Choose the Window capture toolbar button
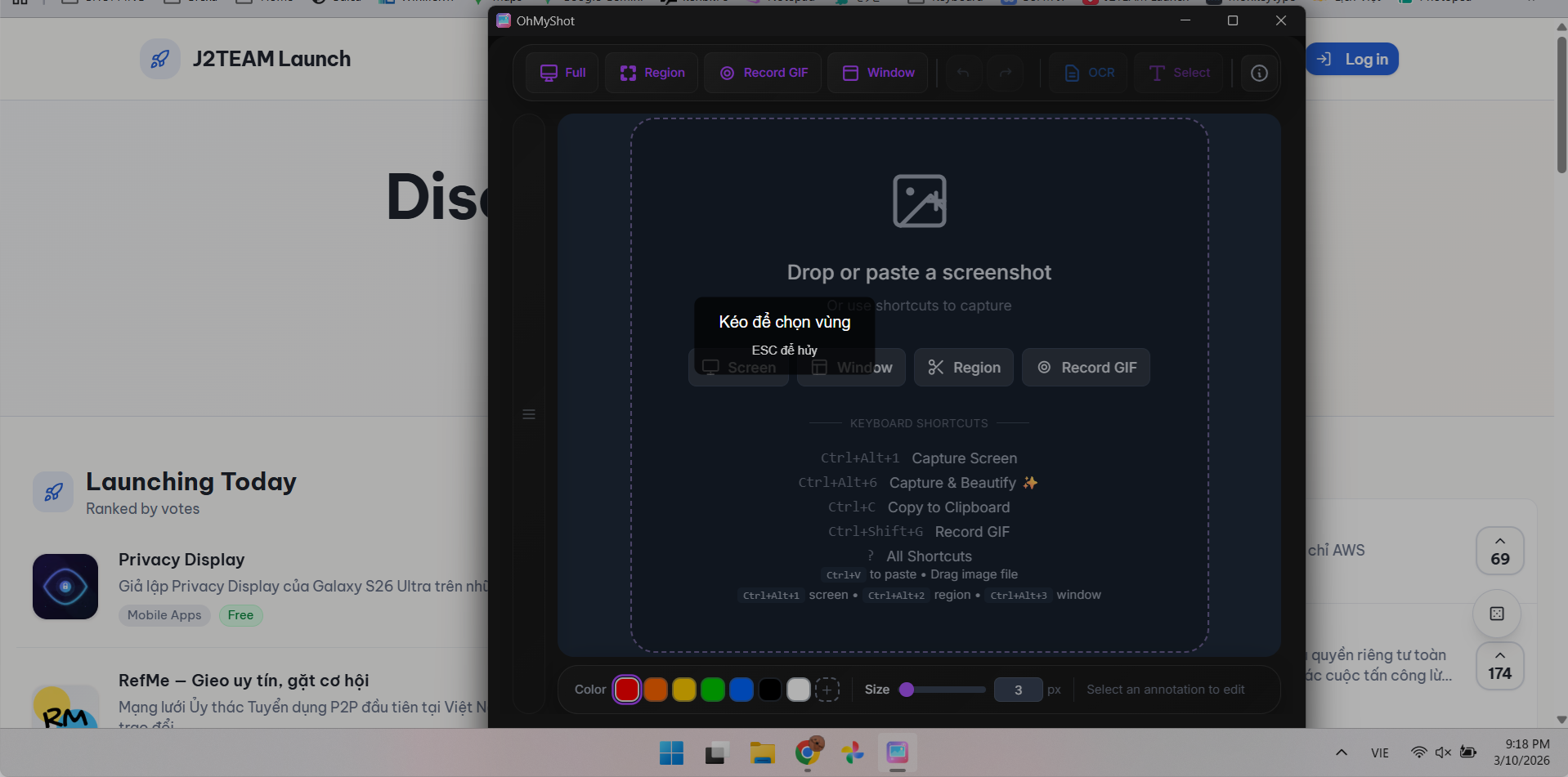Screen dimensions: 1568x777 click(x=878, y=73)
